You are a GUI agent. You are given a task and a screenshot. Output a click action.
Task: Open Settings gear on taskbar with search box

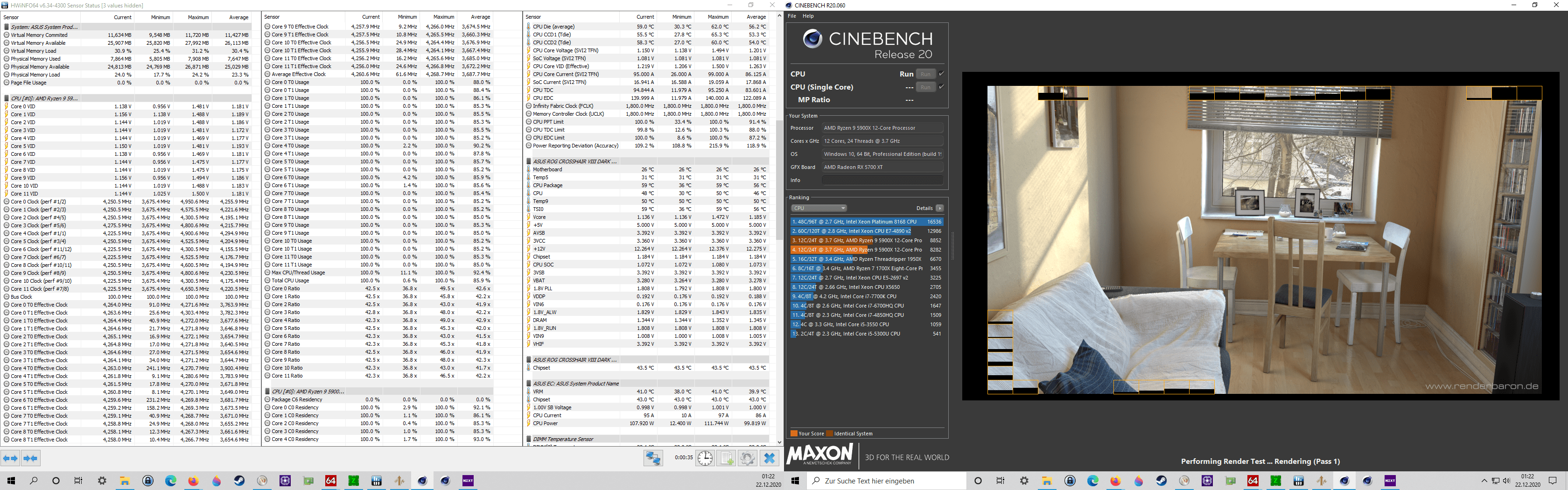(1024, 481)
